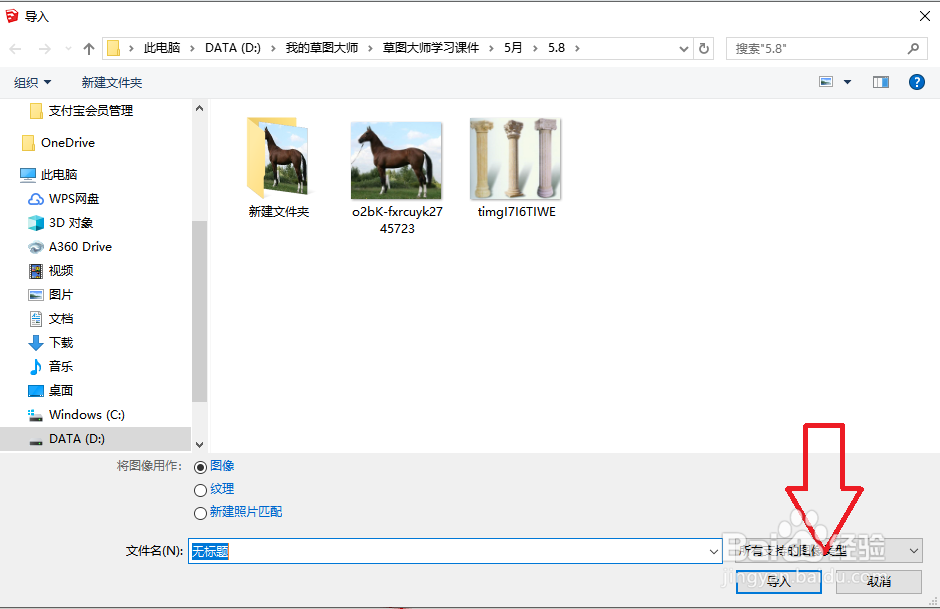The image size is (940, 609).
Task: Choose 新建照片匹配 option
Action: click(x=201, y=511)
